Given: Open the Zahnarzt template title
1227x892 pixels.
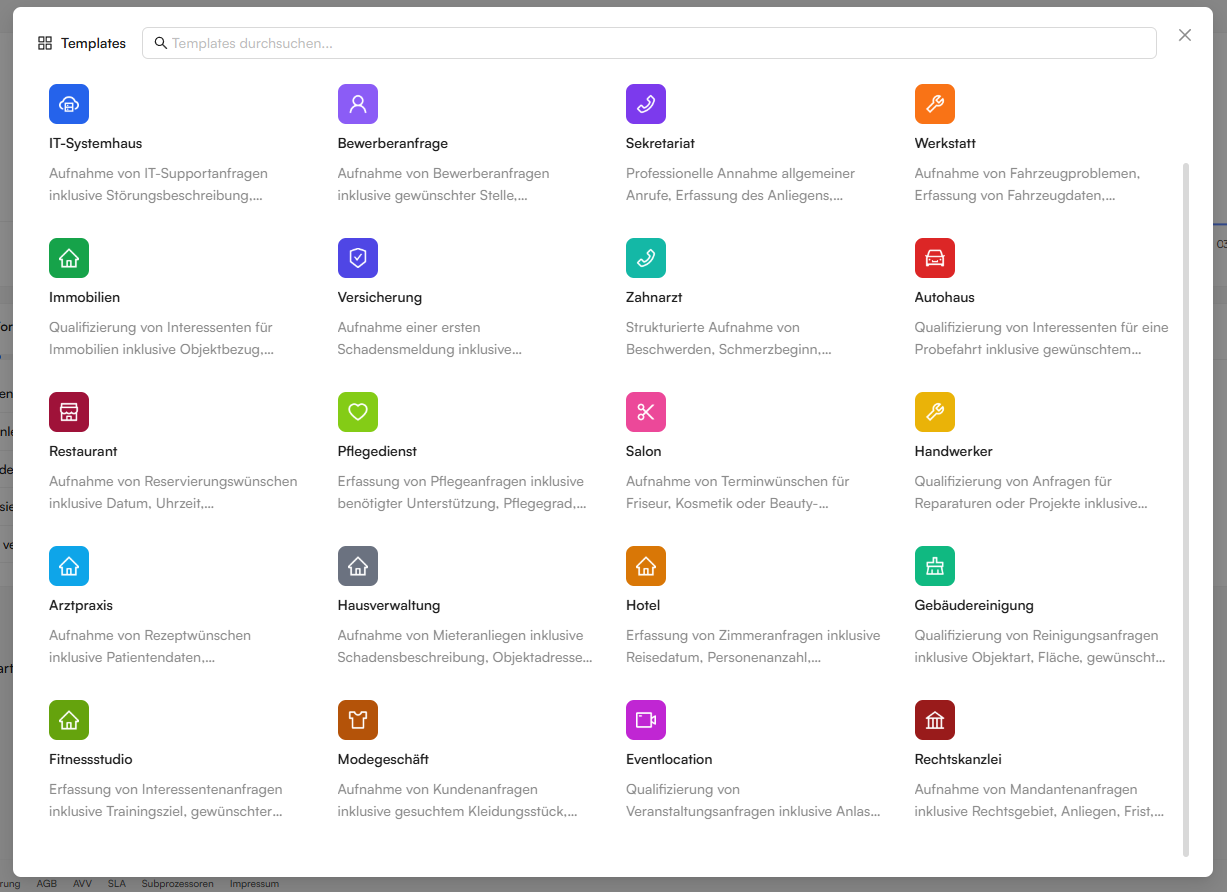Looking at the screenshot, I should [x=654, y=297].
